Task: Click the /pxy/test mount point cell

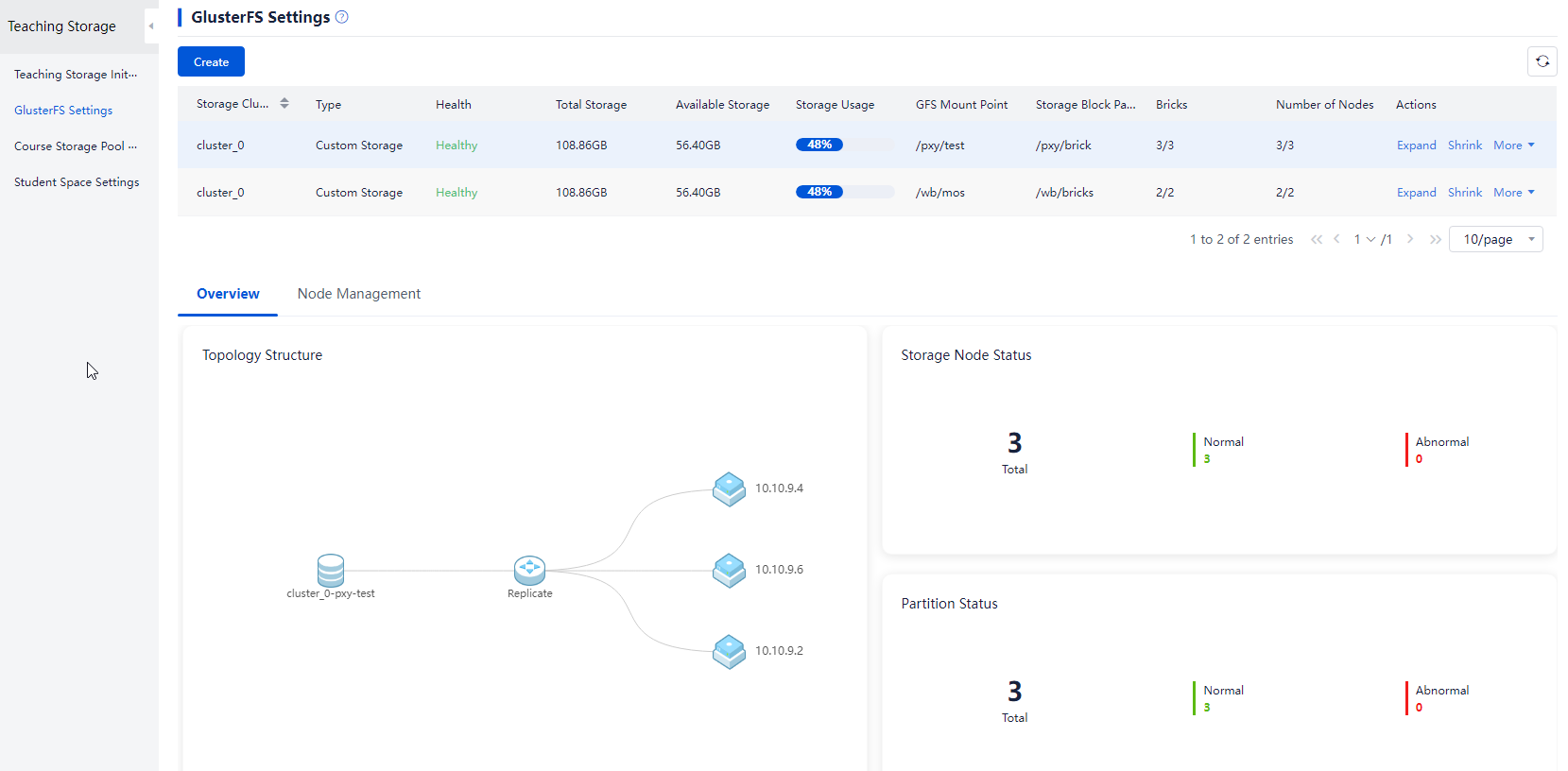Action: 940,146
